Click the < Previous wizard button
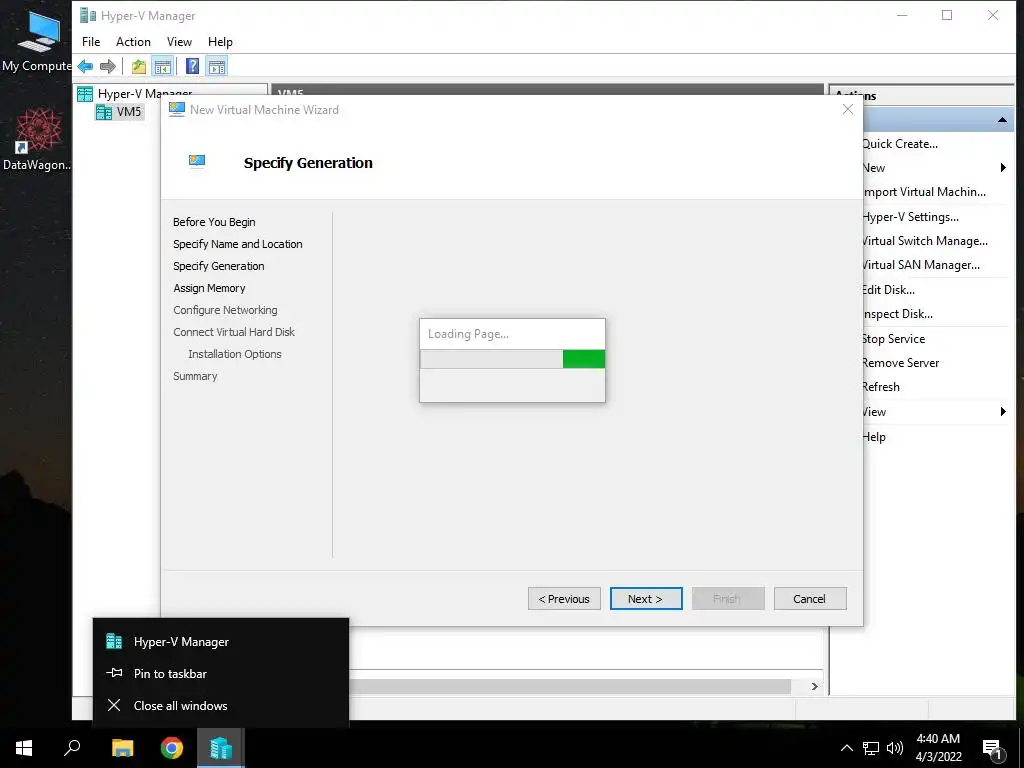 [564, 599]
